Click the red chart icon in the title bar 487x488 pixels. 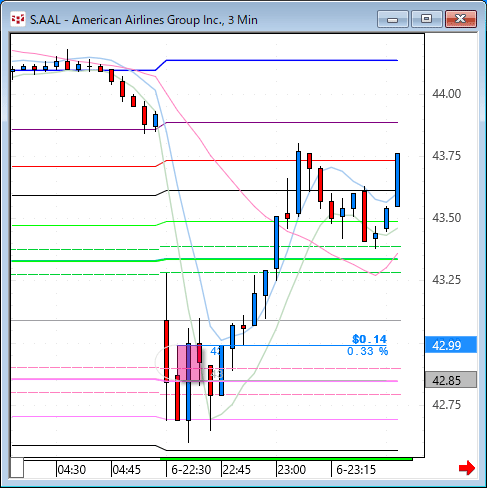(x=18, y=19)
